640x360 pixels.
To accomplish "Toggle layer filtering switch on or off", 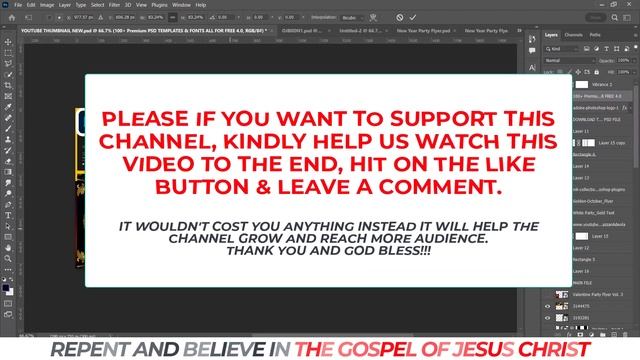I will [636, 47].
